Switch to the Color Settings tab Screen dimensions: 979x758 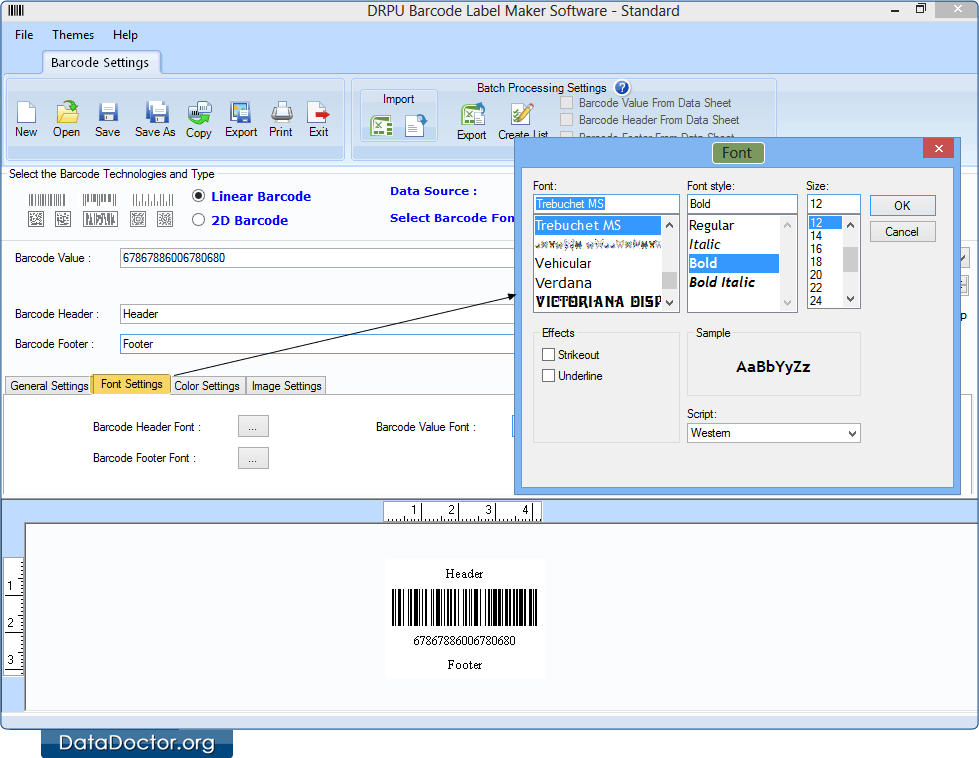(207, 386)
